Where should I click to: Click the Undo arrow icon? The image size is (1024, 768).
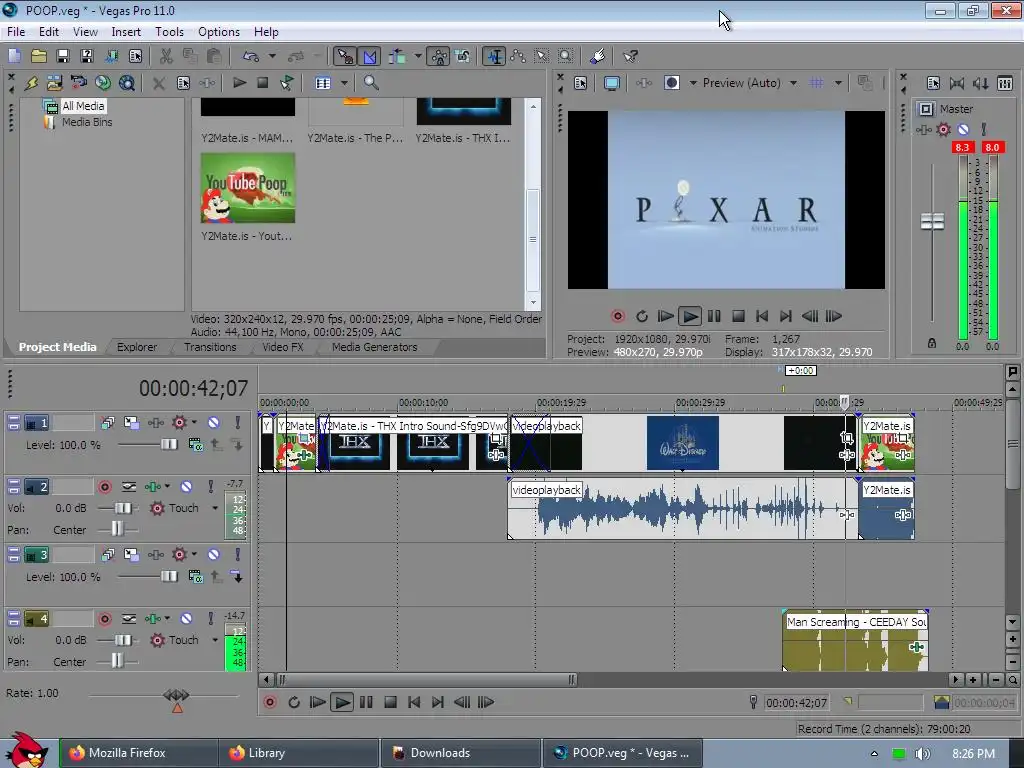251,56
